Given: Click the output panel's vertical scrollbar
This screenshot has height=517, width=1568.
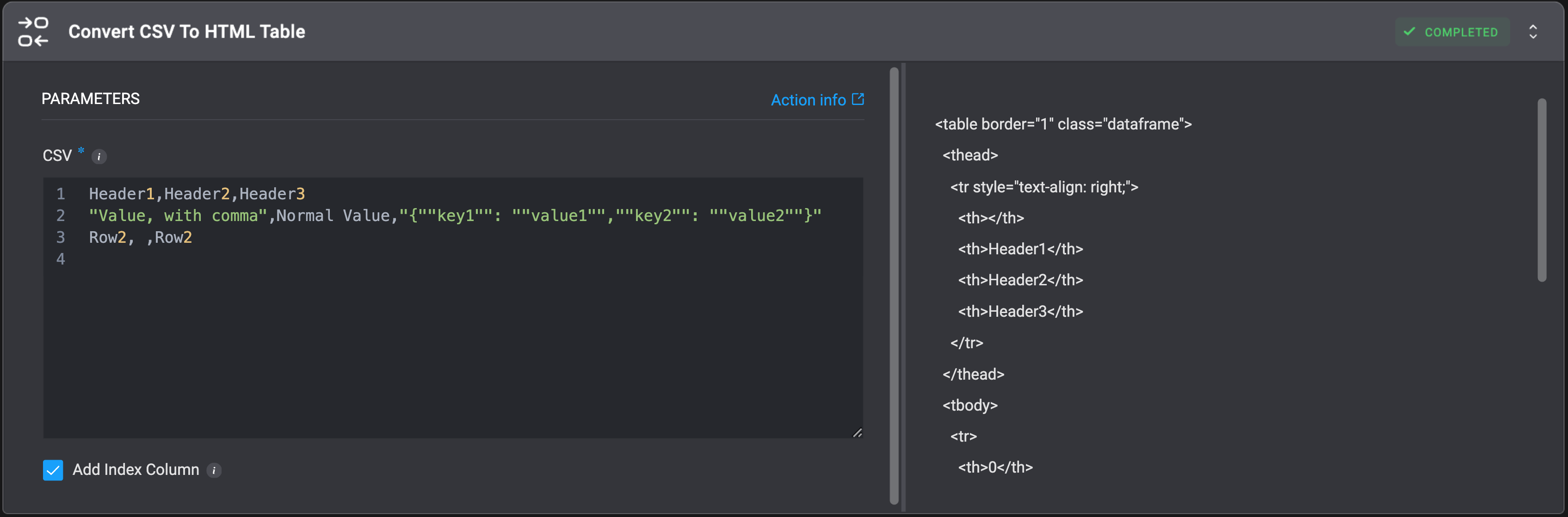Looking at the screenshot, I should coord(1541,190).
